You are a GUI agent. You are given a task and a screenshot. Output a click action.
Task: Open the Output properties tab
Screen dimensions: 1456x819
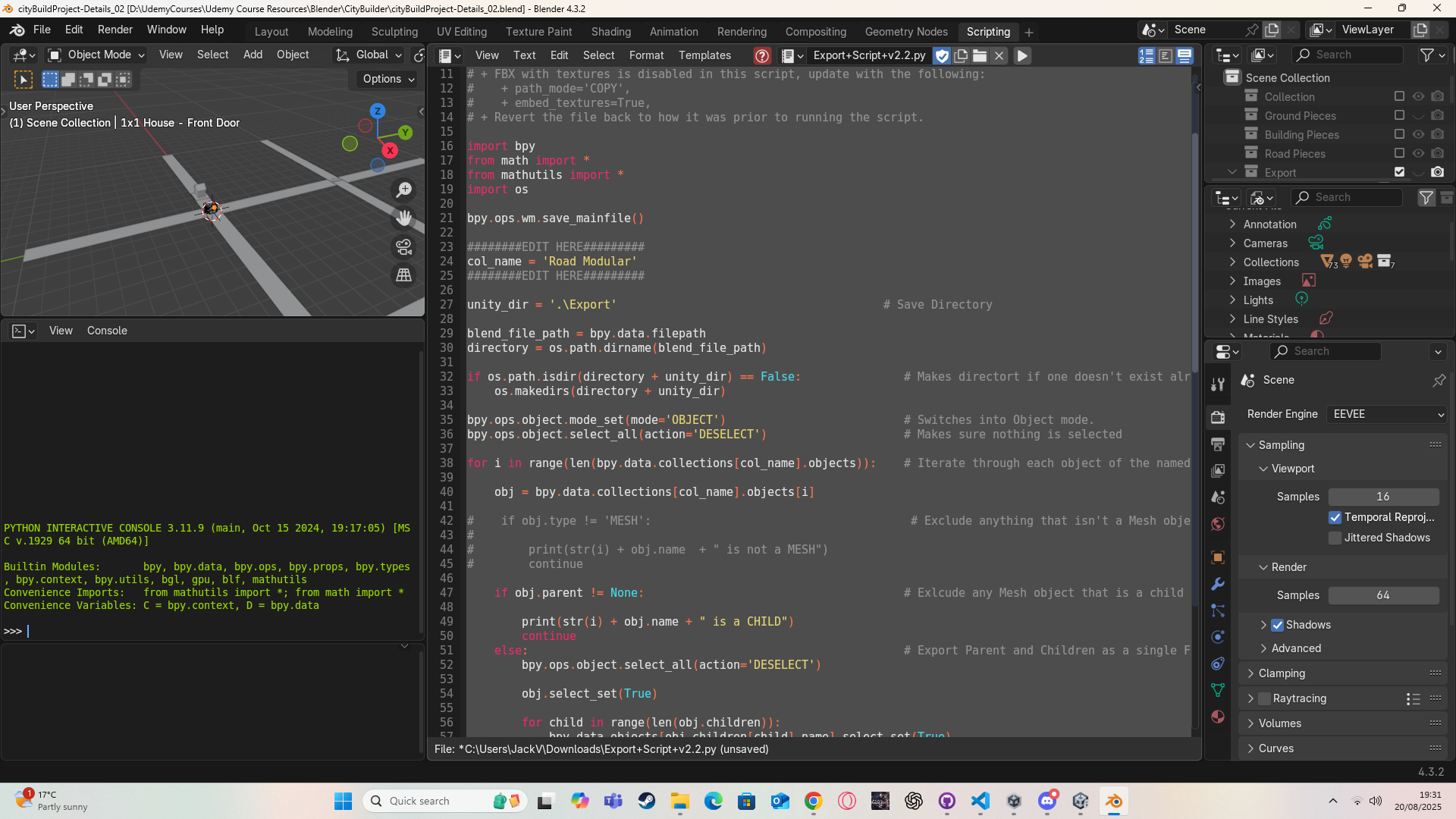1218,444
